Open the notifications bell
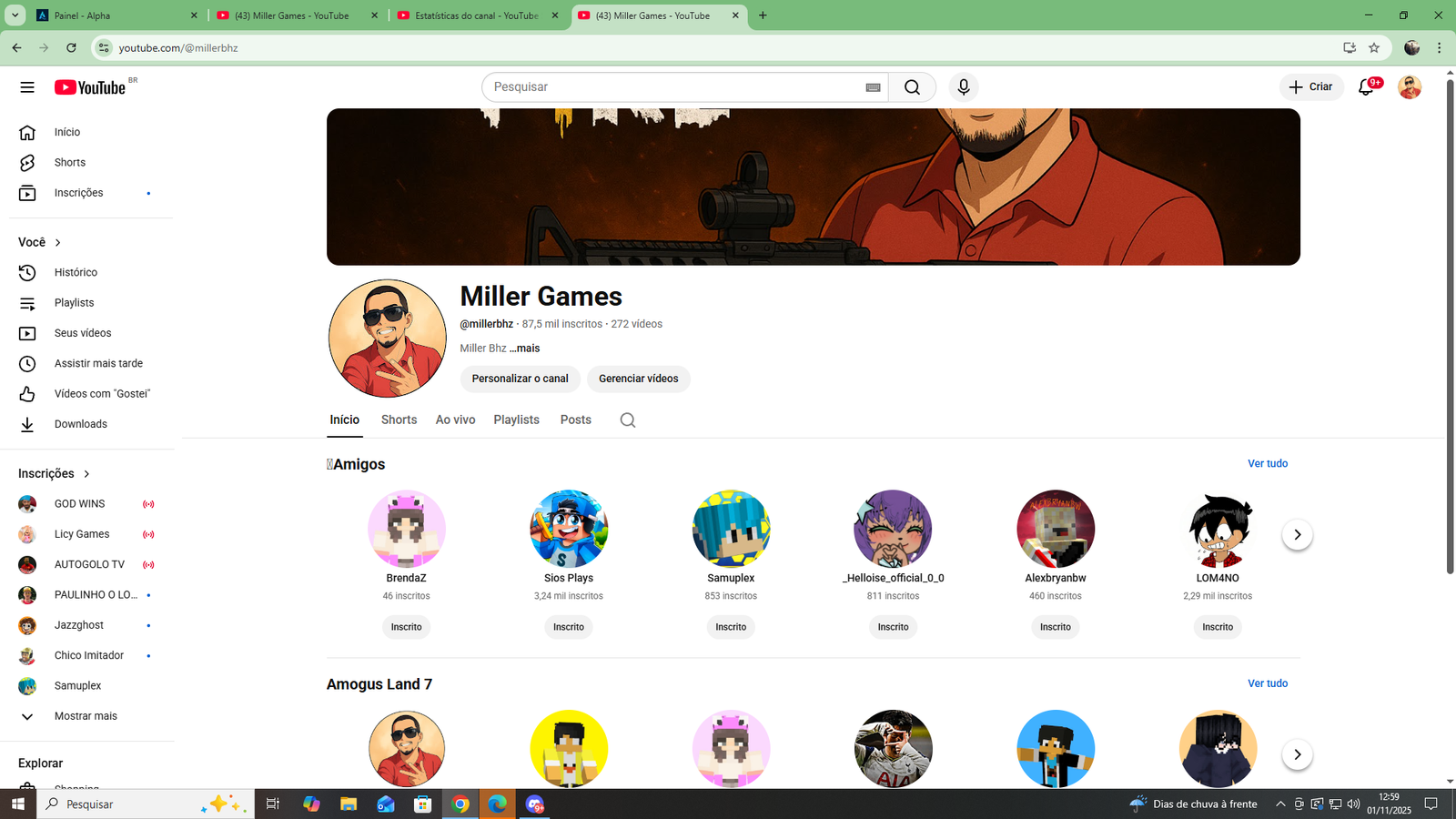 [1366, 87]
